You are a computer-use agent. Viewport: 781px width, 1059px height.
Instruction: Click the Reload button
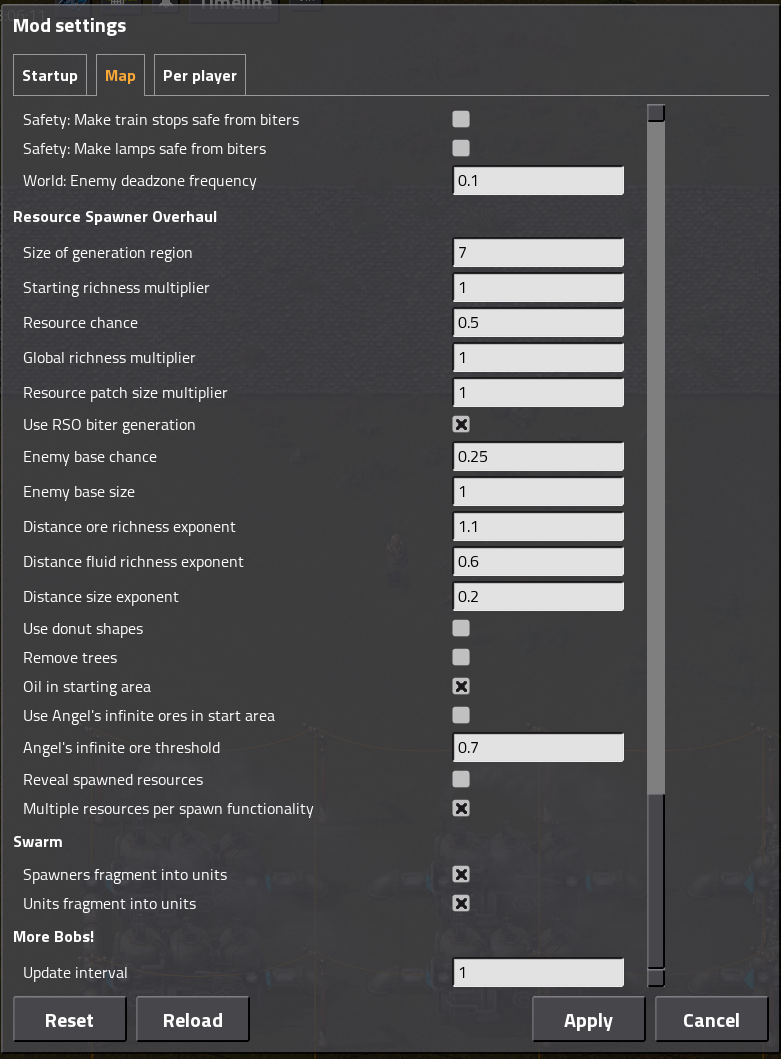193,1020
